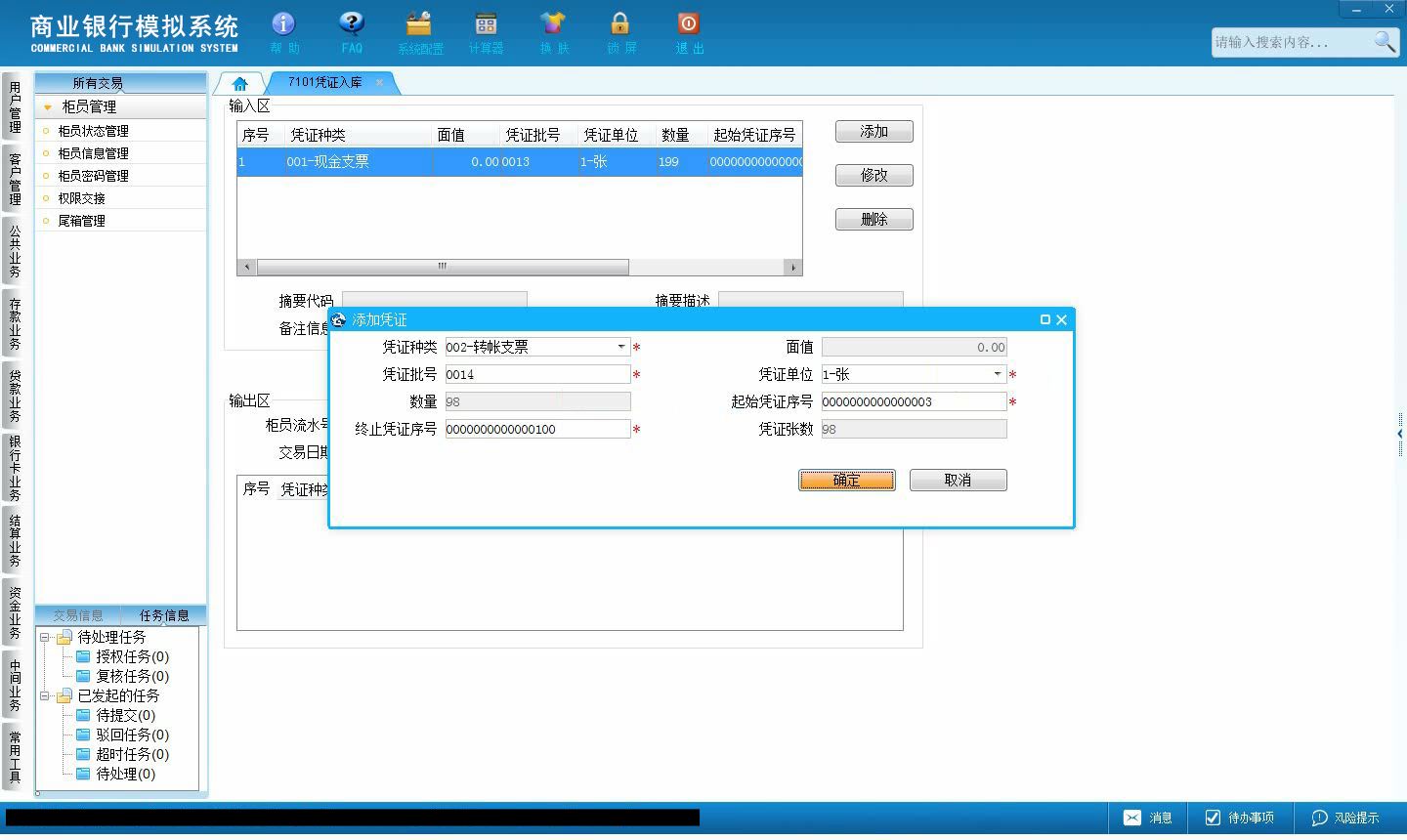1407x840 pixels.
Task: Open the 任务信息 panel tab
Action: point(164,615)
